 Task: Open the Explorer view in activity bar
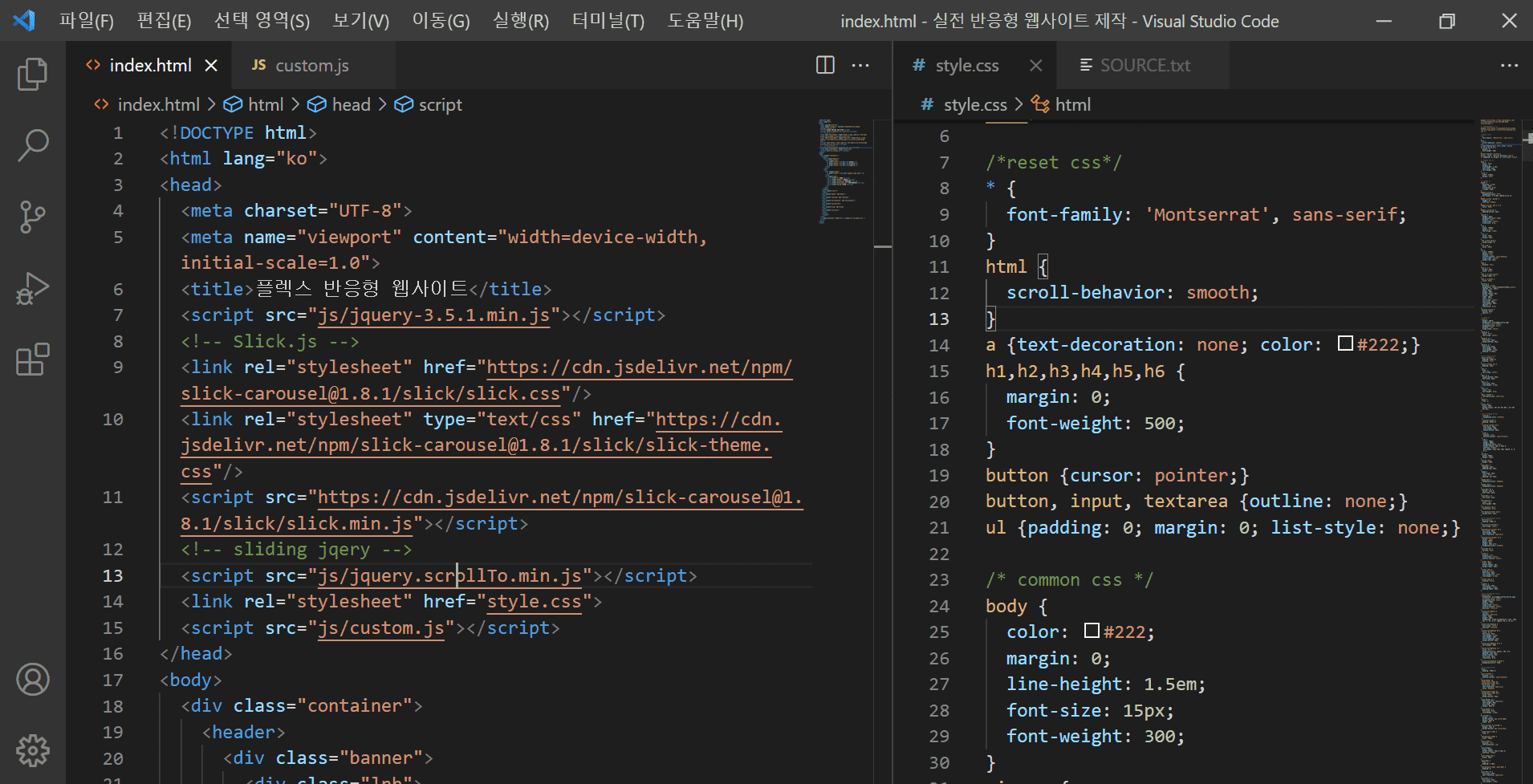coord(32,74)
